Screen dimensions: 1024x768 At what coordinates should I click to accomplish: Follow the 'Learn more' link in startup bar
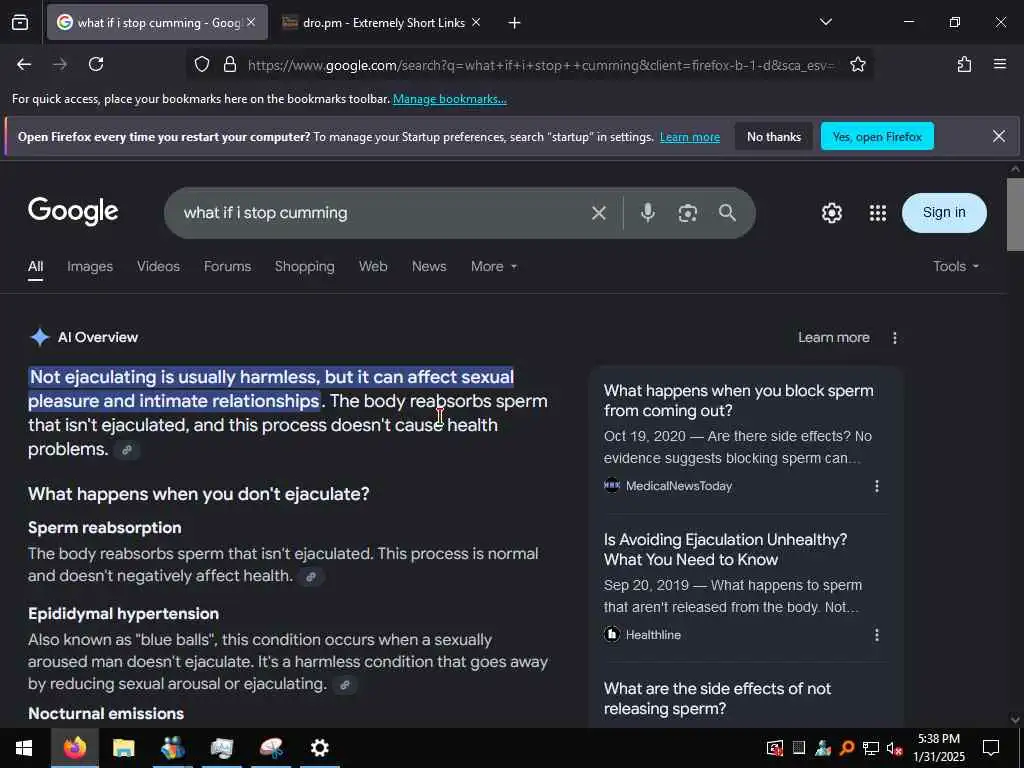(690, 137)
